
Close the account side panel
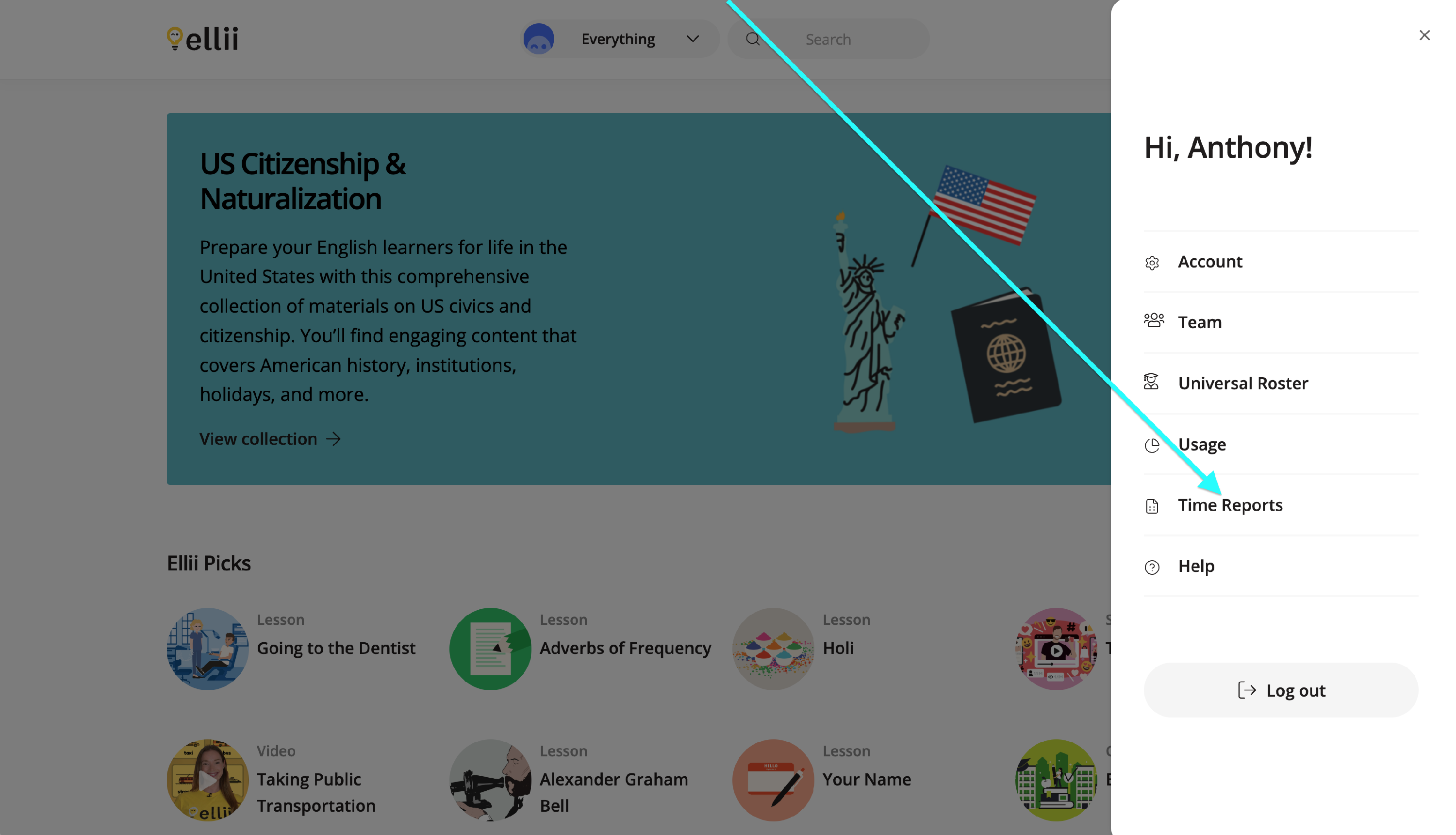pos(1424,35)
